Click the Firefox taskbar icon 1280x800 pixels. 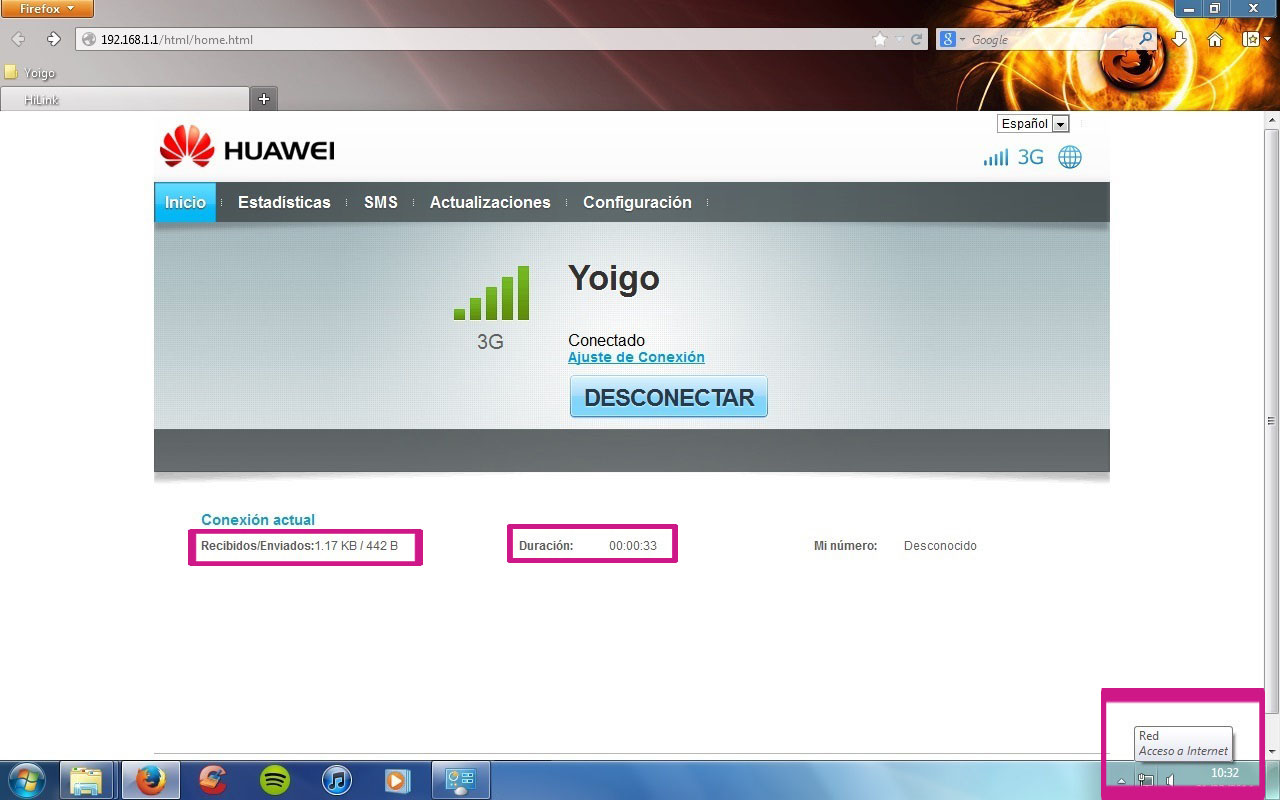pos(151,780)
